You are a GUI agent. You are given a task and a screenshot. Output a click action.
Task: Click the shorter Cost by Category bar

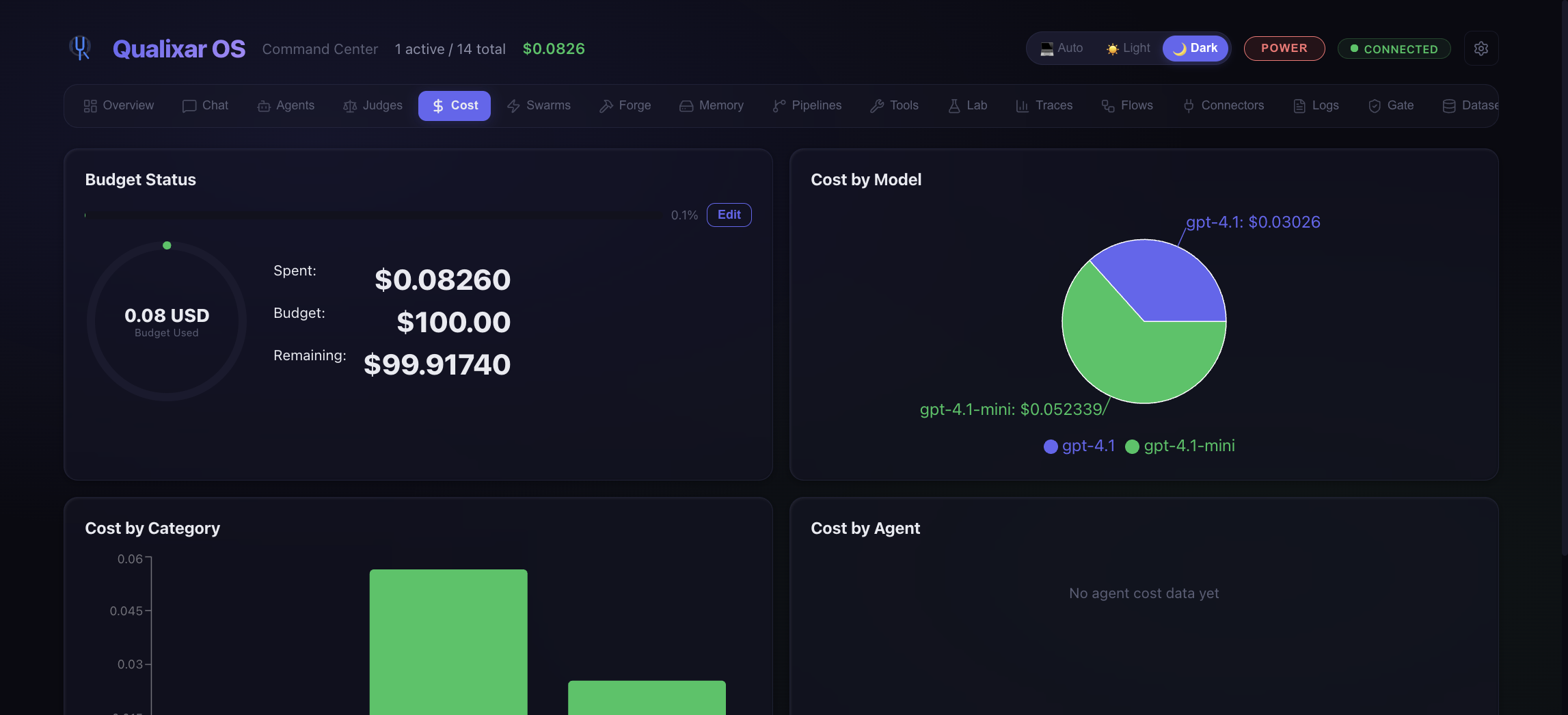pyautogui.click(x=647, y=697)
